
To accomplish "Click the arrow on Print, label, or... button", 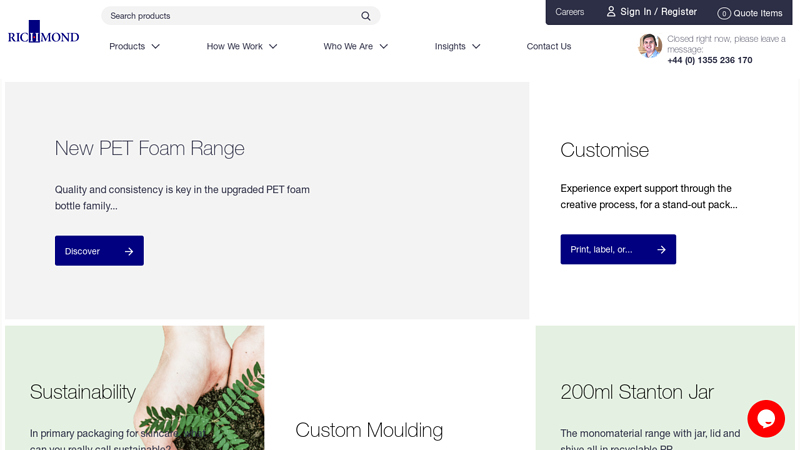I will tap(661, 249).
